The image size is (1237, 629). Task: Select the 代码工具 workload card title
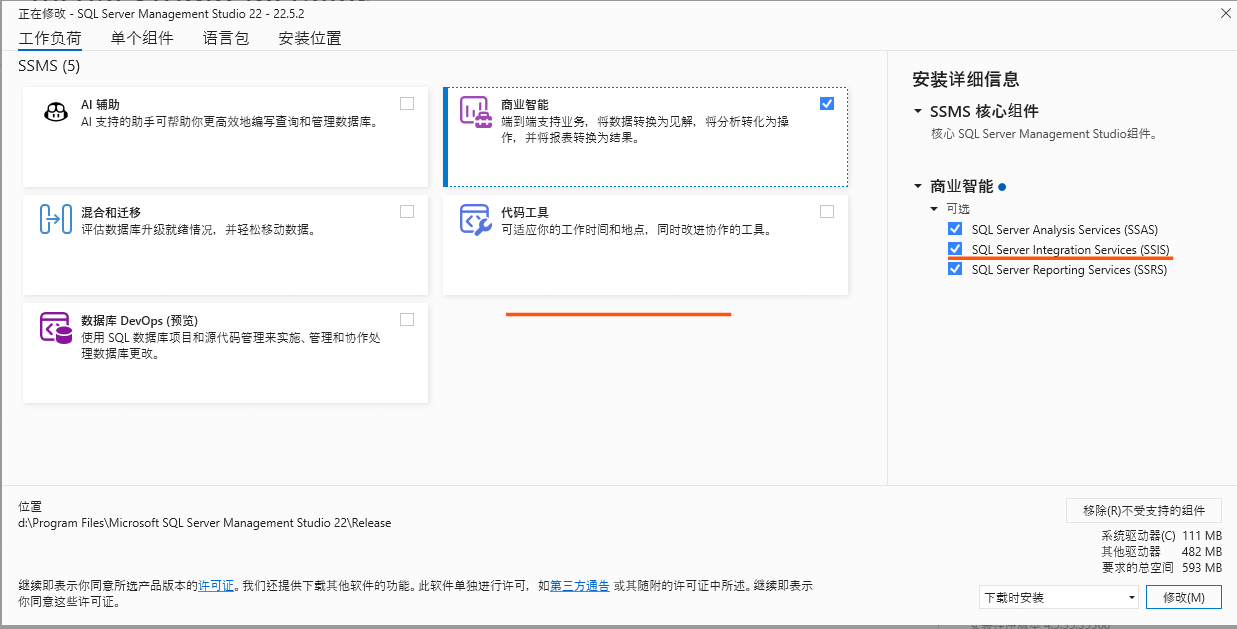[x=525, y=212]
